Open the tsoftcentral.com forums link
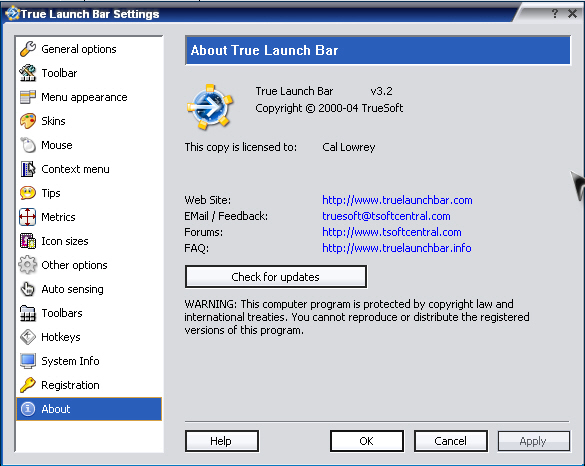This screenshot has height=466, width=585. click(x=392, y=232)
